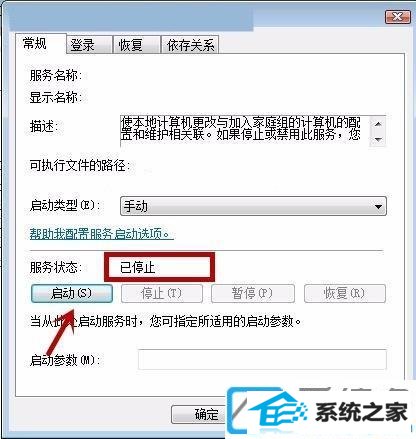
Task: Click the 确定 OK button
Action: click(206, 414)
